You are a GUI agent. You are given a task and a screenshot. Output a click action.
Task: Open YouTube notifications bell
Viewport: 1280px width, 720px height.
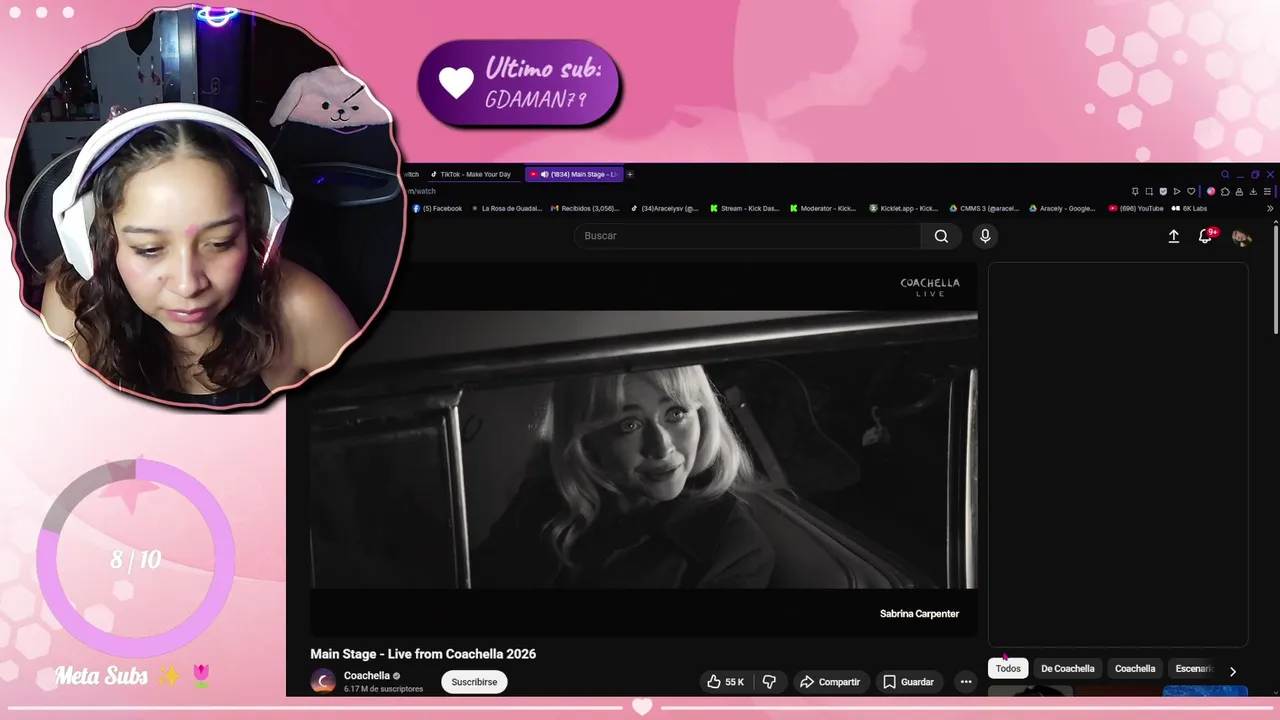coord(1206,236)
